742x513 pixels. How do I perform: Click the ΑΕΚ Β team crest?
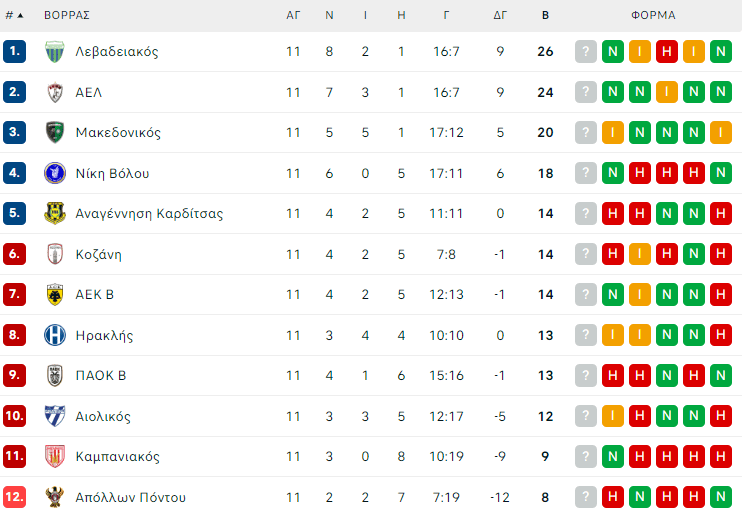click(55, 295)
